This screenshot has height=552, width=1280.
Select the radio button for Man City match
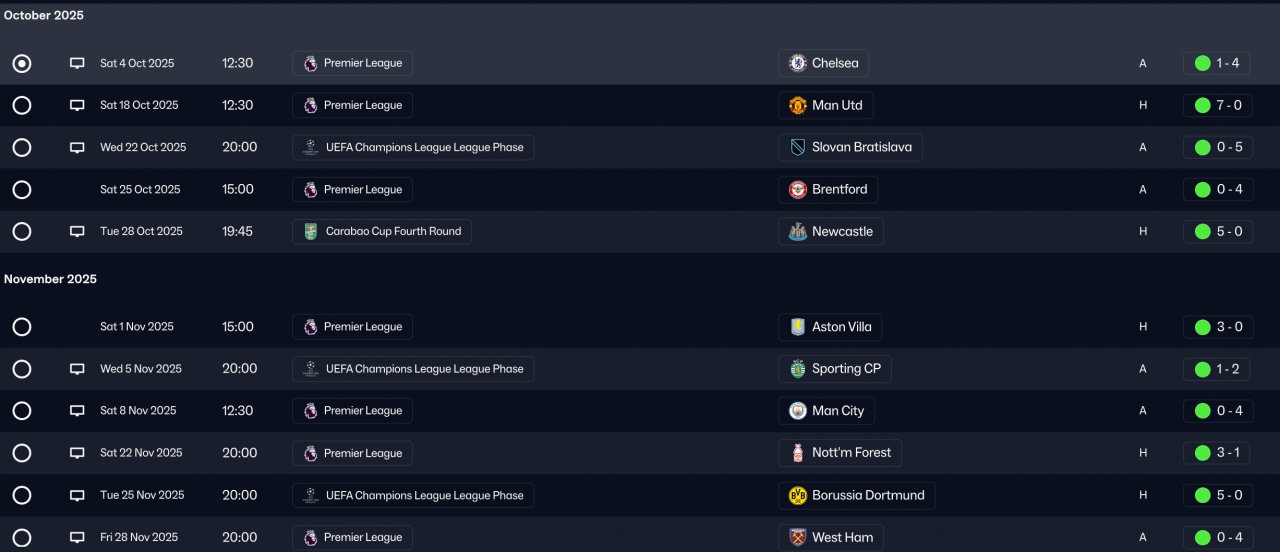[x=22, y=411]
